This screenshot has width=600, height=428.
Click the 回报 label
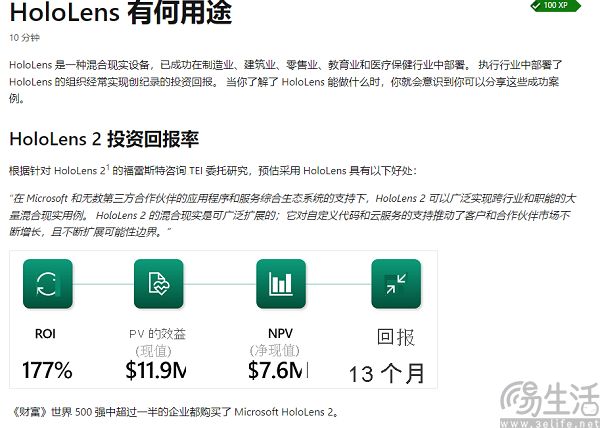click(x=396, y=337)
